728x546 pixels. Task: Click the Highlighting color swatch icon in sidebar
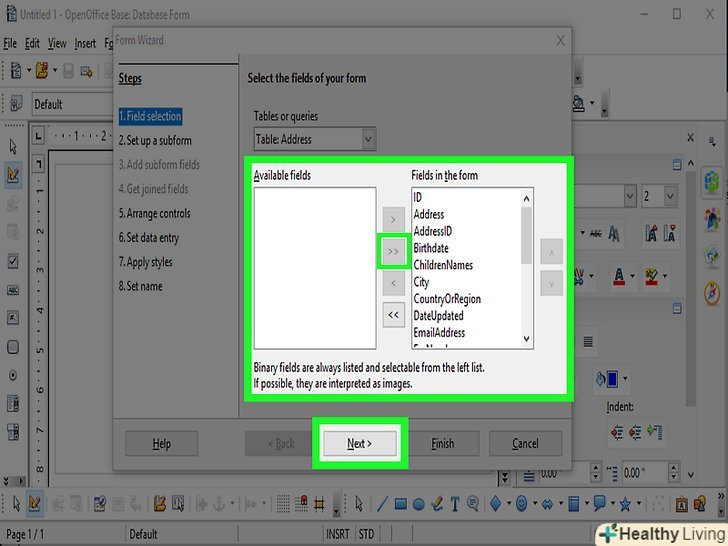(651, 276)
